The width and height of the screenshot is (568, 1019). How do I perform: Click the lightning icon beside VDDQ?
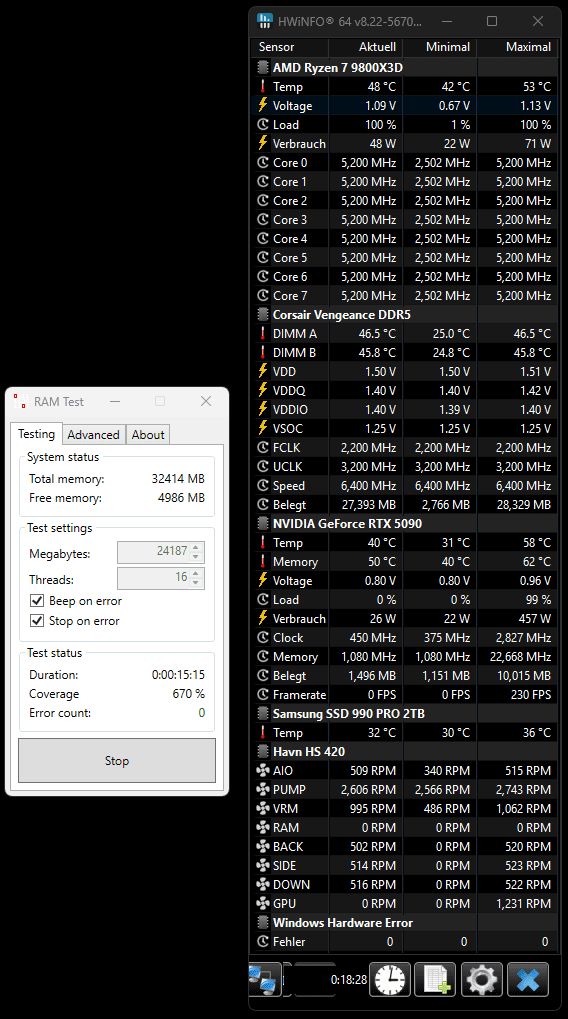tap(263, 390)
